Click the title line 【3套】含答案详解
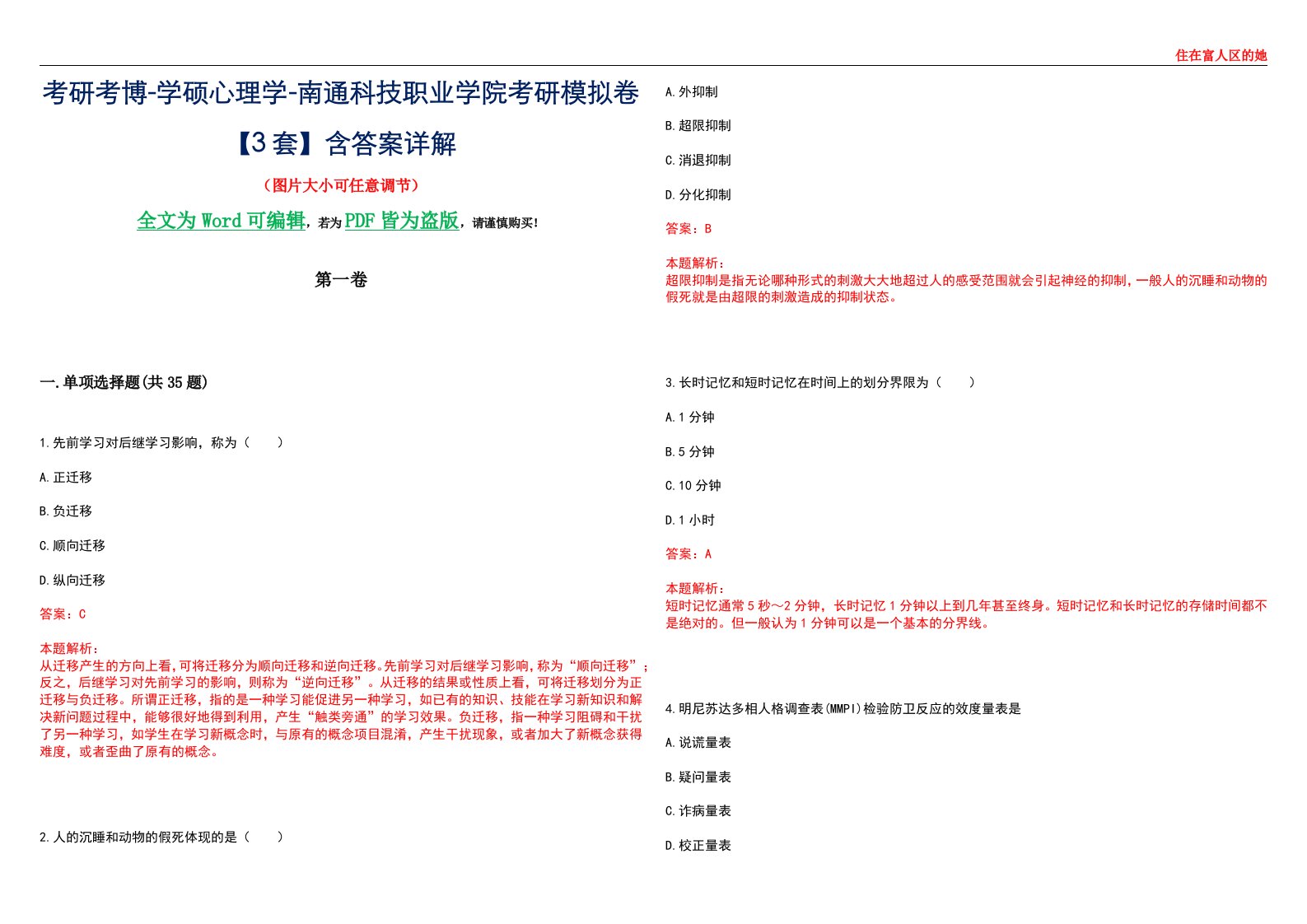The image size is (1307, 924). pos(341,143)
